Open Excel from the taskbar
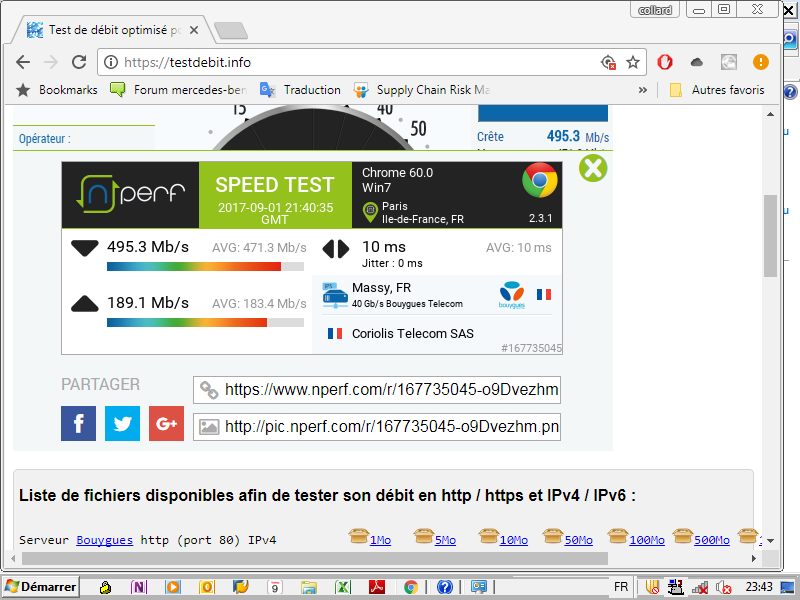The height and width of the screenshot is (600, 800). click(x=342, y=587)
